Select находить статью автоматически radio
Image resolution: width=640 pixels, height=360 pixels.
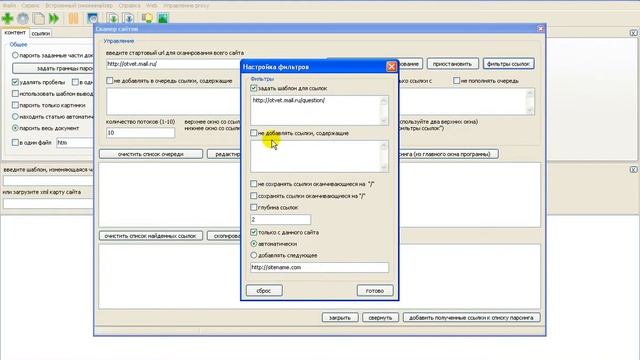(x=15, y=116)
